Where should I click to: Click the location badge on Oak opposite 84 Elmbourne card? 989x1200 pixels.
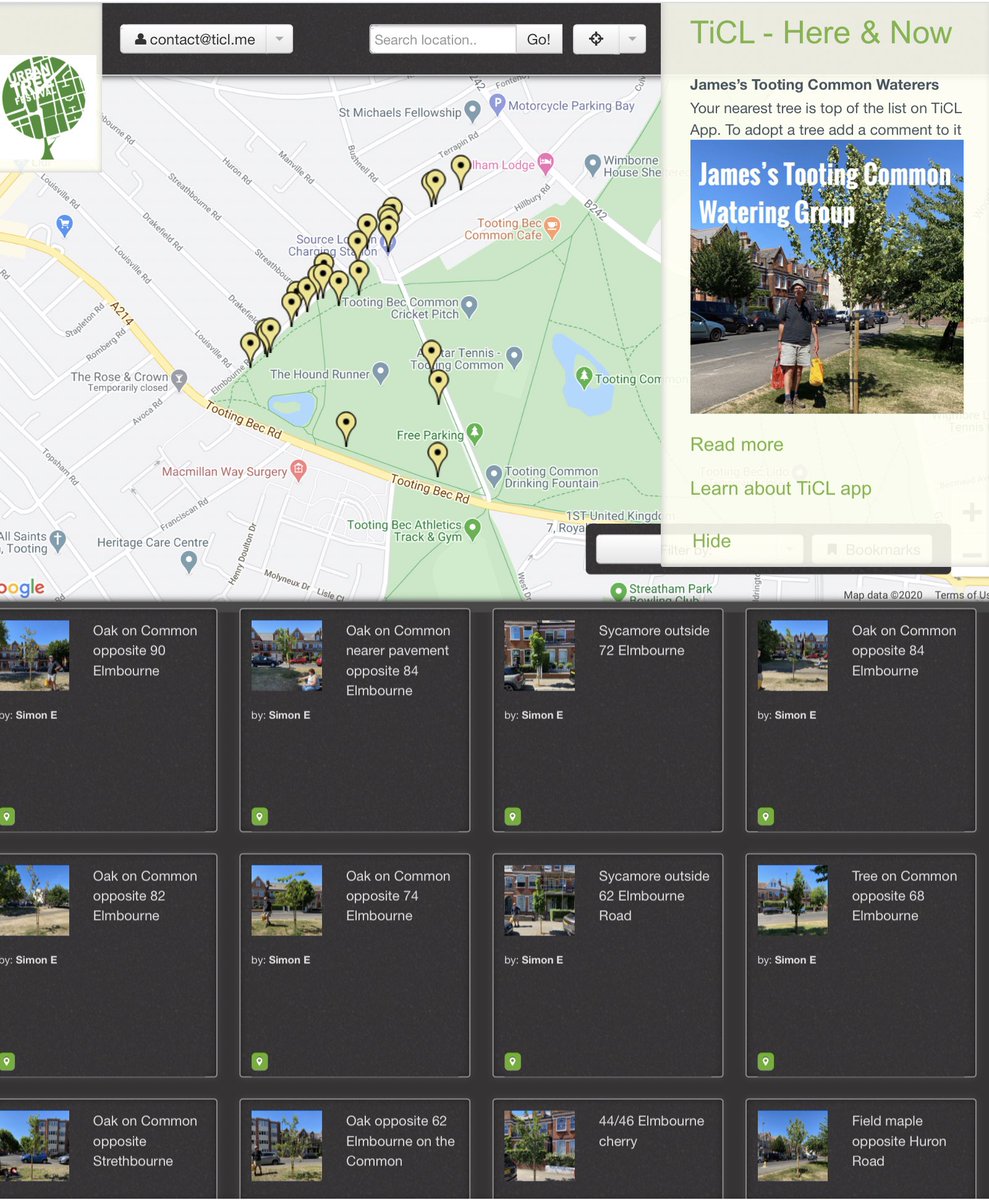click(765, 816)
